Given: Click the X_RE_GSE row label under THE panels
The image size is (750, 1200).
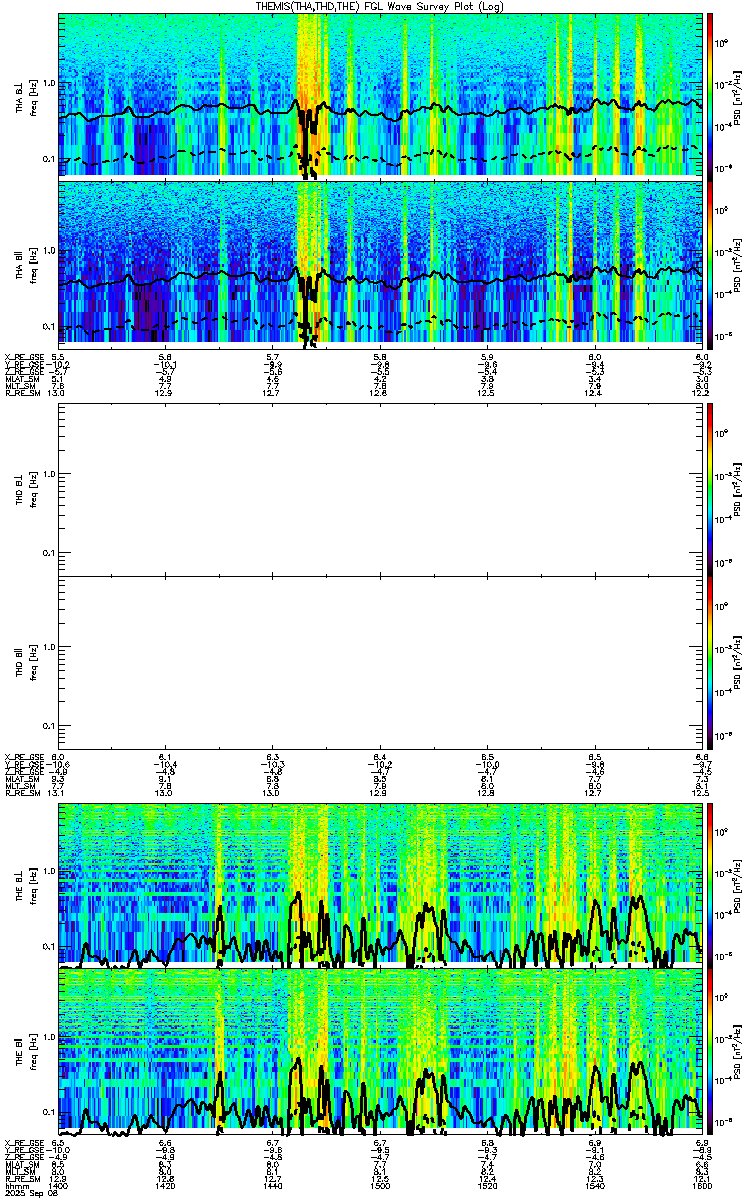Looking at the screenshot, I should click(x=23, y=1141).
